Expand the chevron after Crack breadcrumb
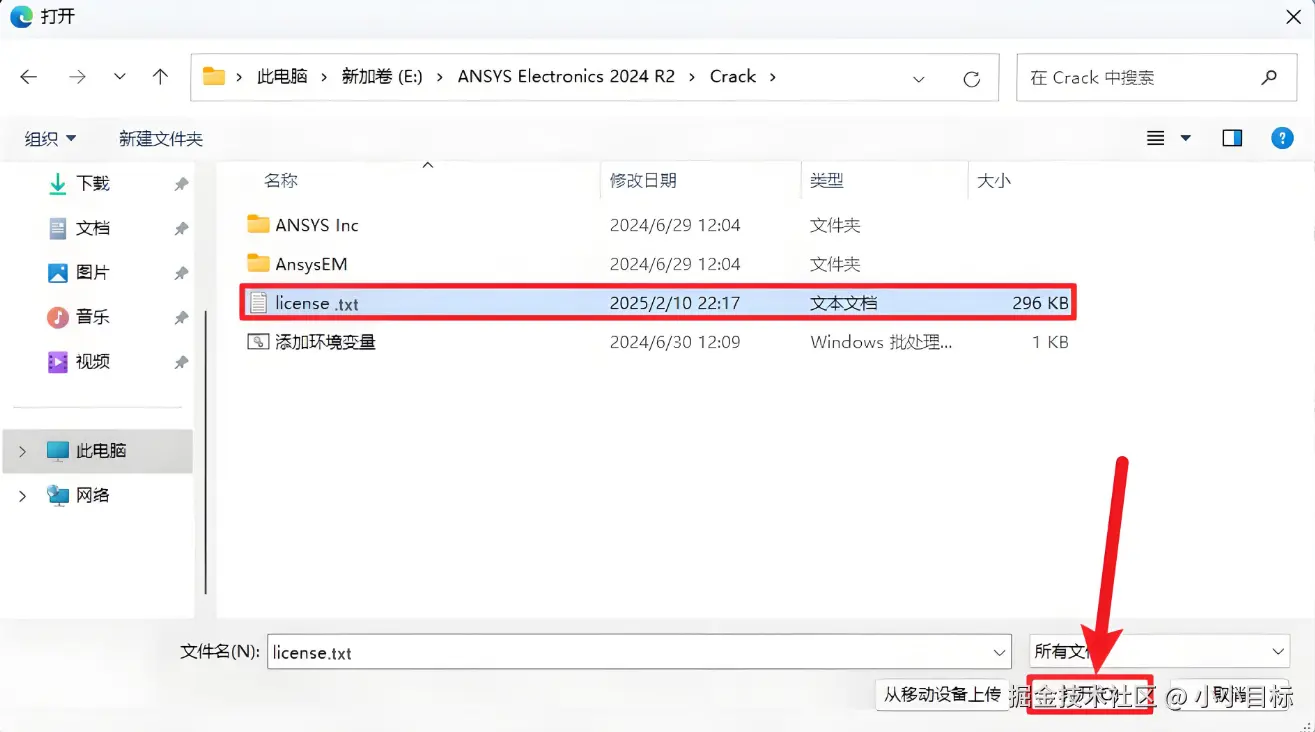 pos(772,77)
